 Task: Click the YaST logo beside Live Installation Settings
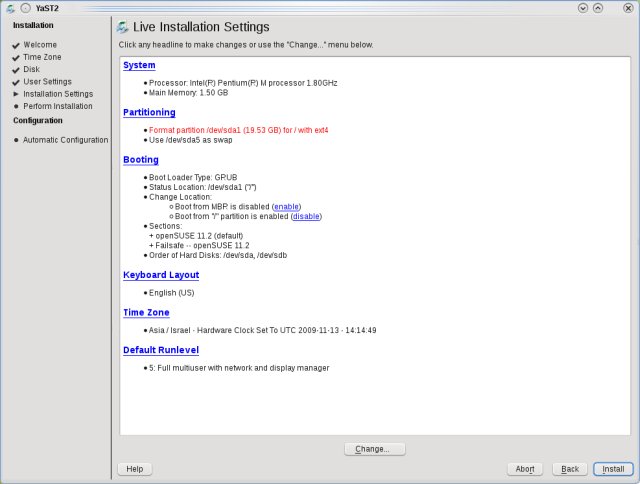pos(122,27)
